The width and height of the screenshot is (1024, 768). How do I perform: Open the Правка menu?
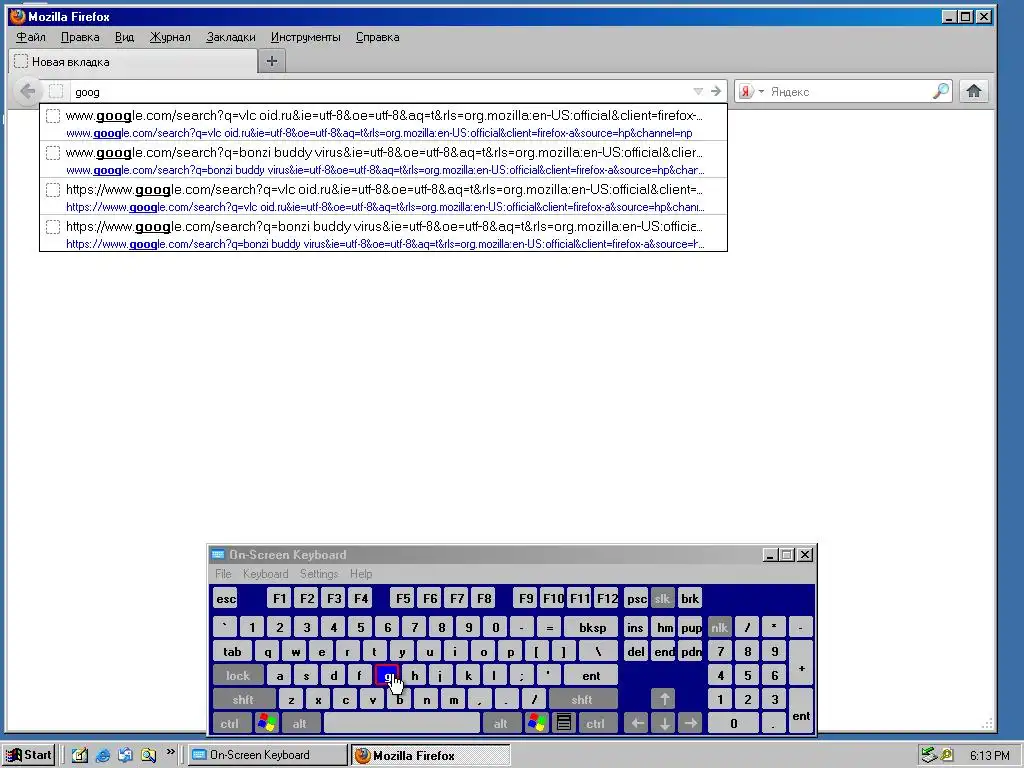click(80, 37)
